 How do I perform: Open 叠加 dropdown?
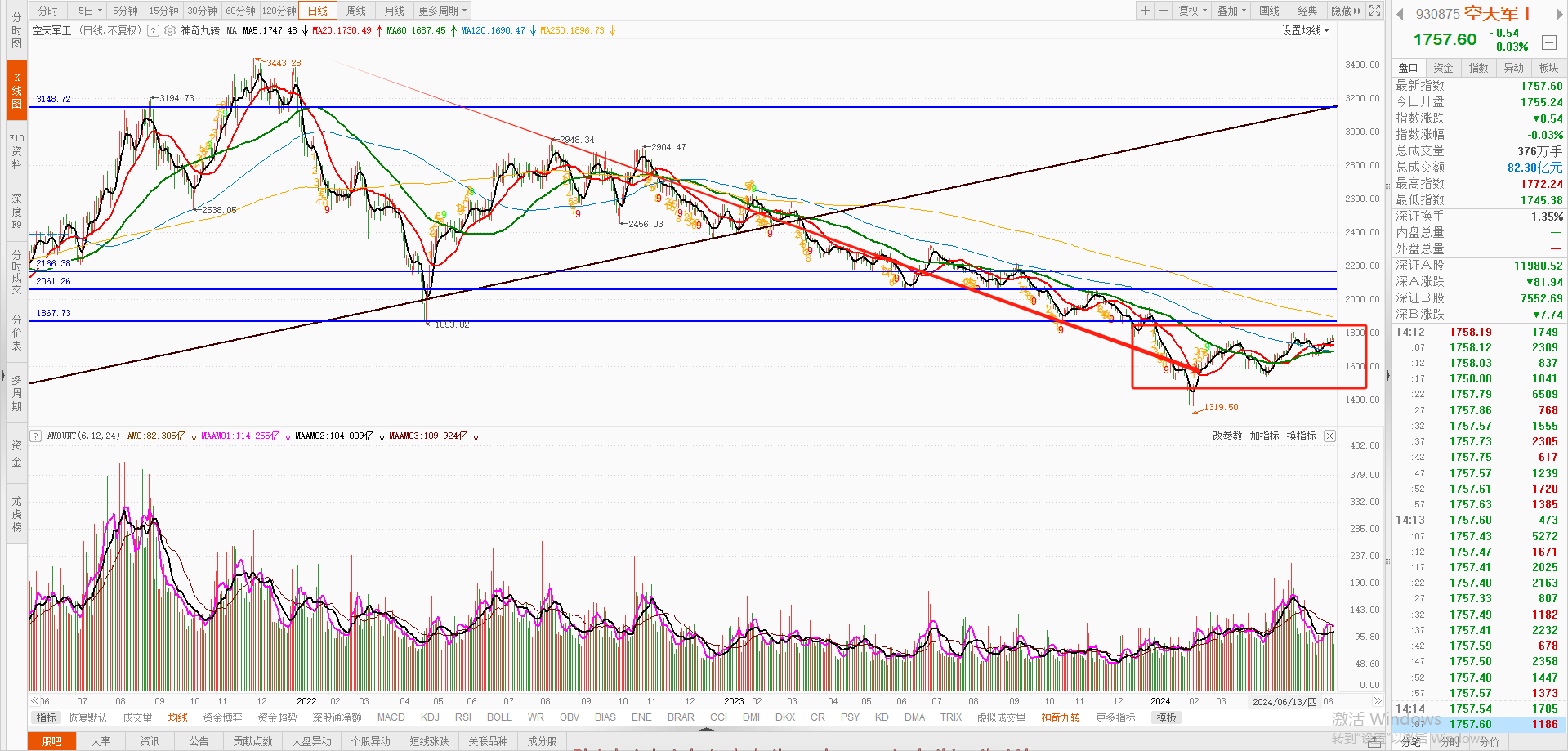1231,11
